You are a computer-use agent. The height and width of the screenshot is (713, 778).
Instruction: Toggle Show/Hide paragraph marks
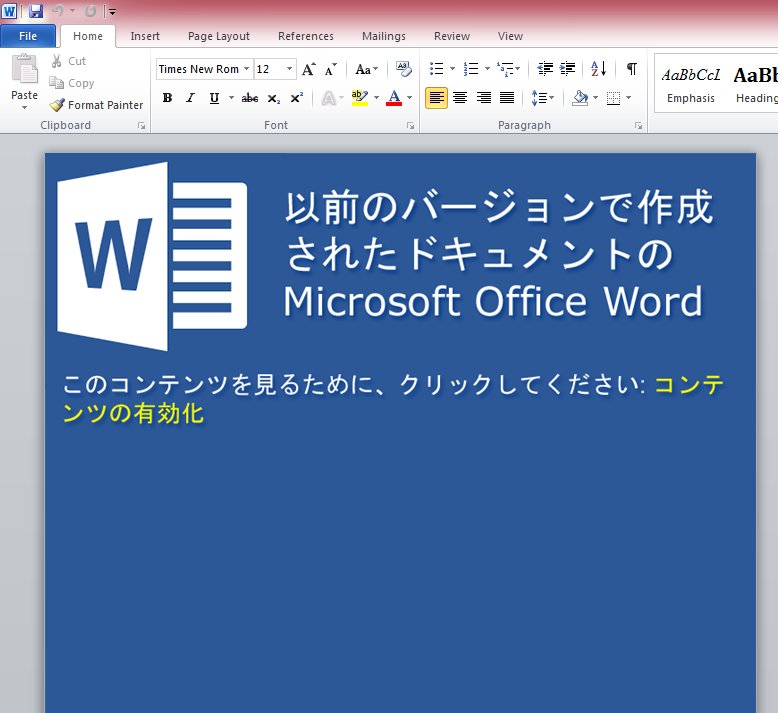click(632, 69)
